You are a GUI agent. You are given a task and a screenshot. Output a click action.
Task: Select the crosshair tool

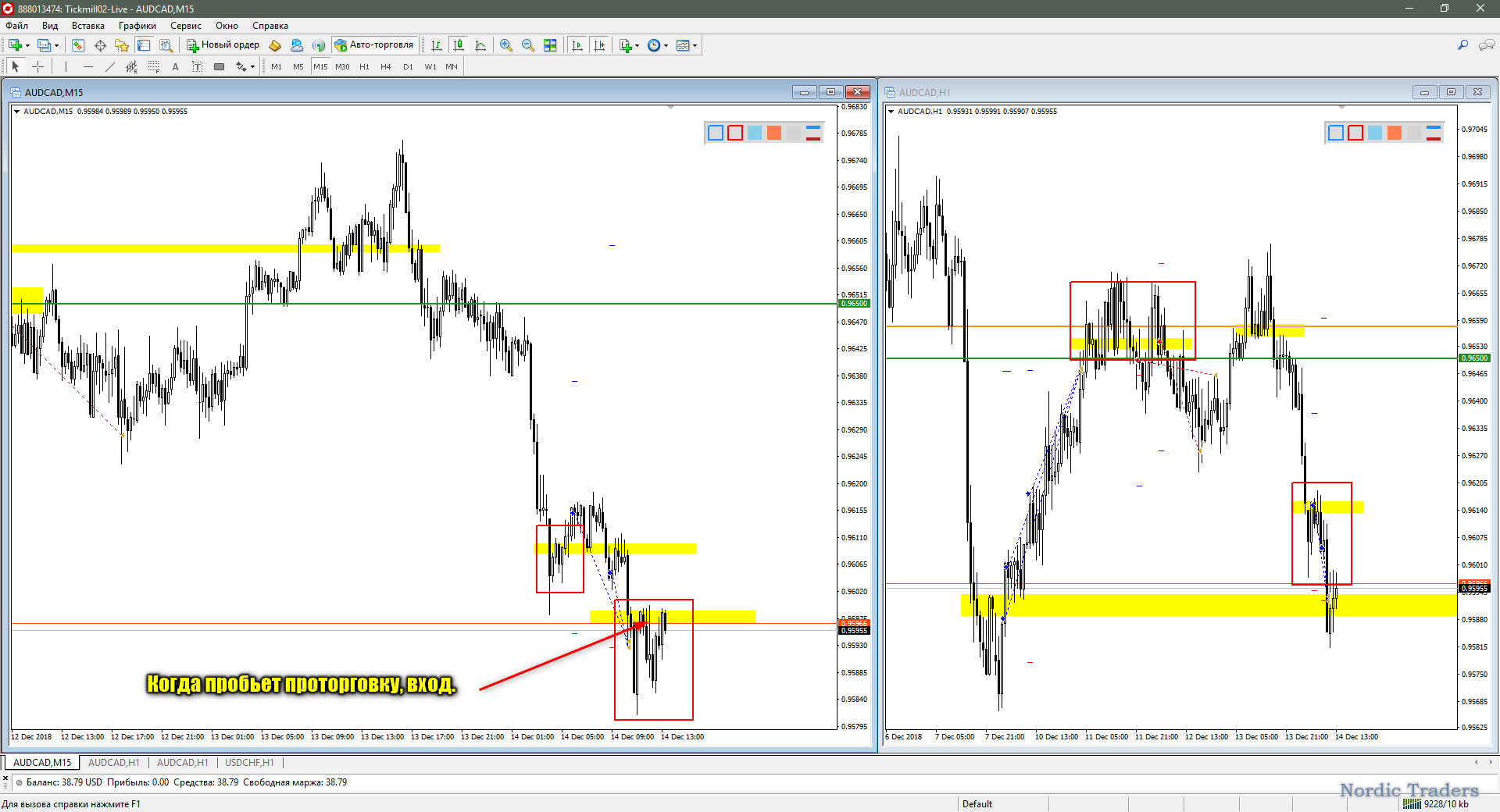click(x=37, y=67)
